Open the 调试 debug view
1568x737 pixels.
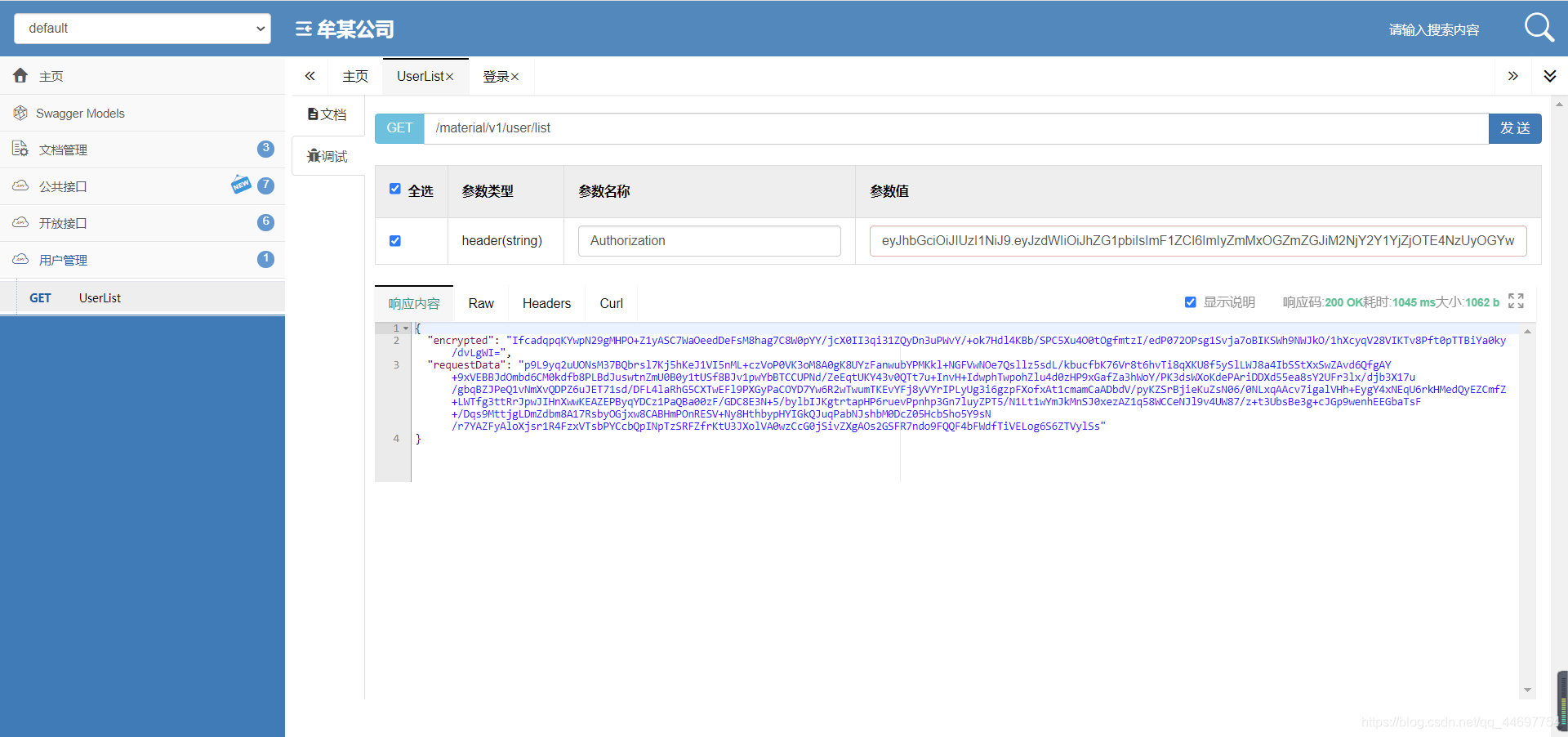point(327,156)
